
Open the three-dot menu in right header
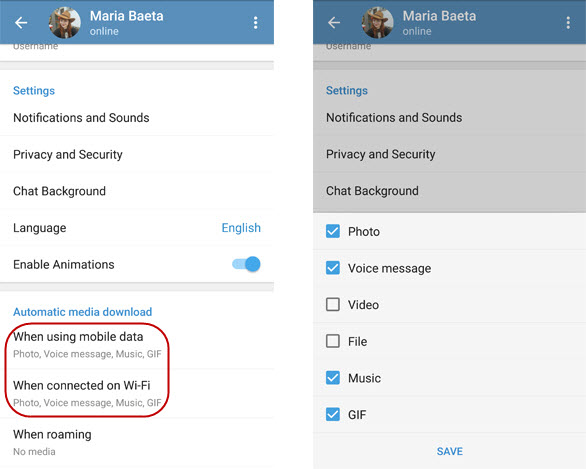click(568, 23)
